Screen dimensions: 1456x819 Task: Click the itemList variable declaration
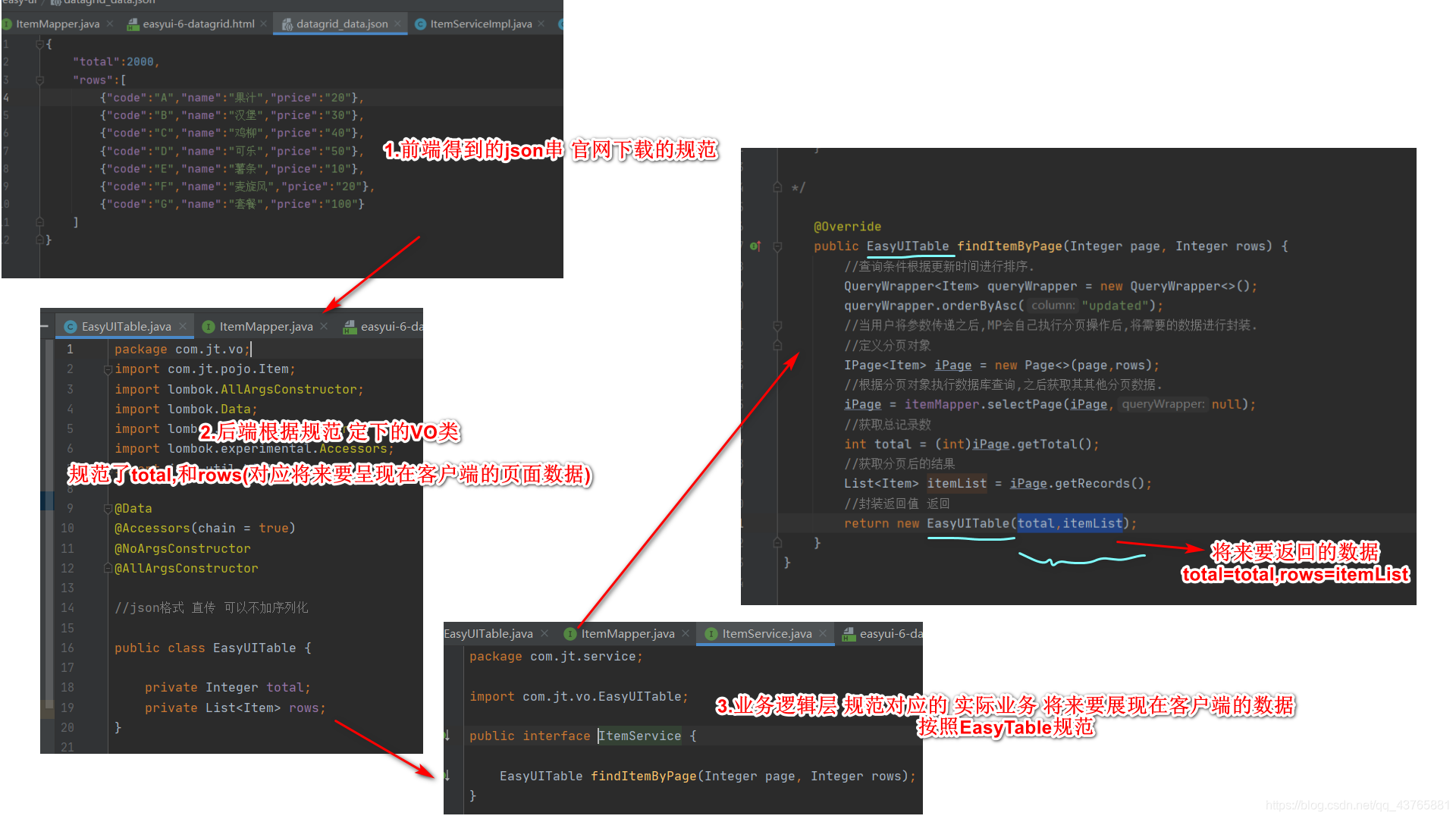pos(957,483)
